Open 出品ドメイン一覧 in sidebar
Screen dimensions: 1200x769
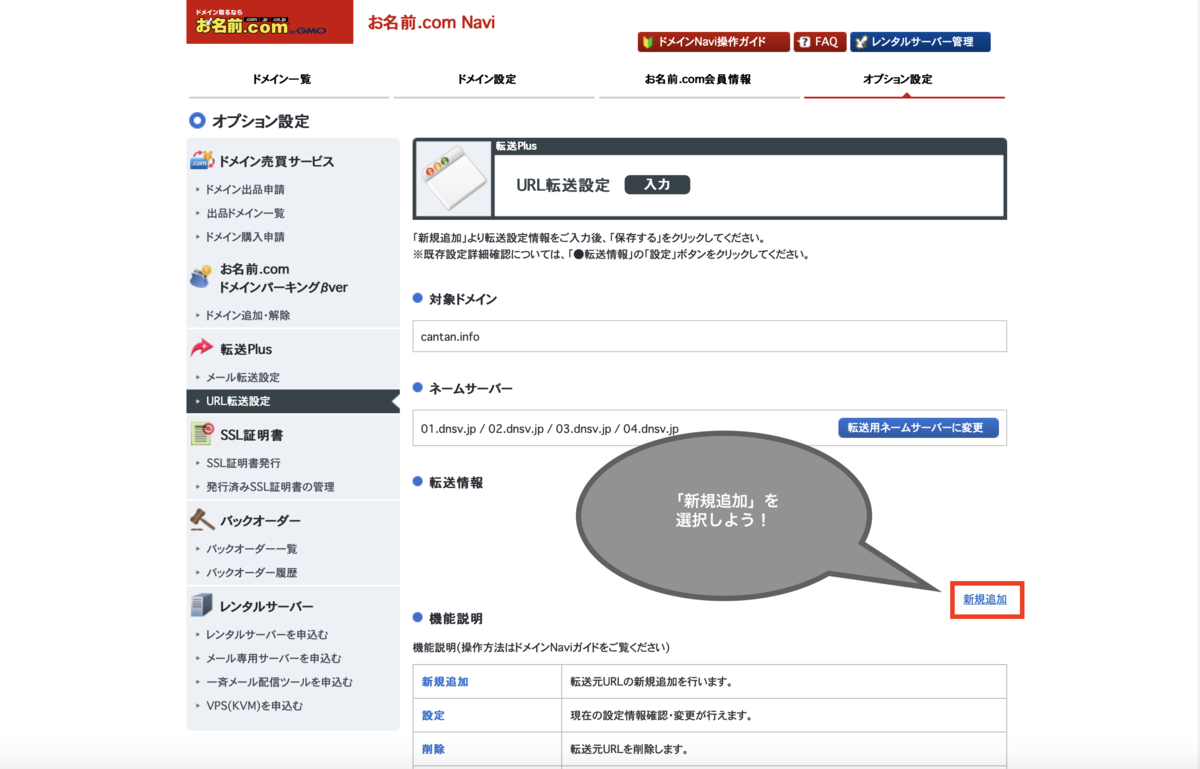coord(245,213)
